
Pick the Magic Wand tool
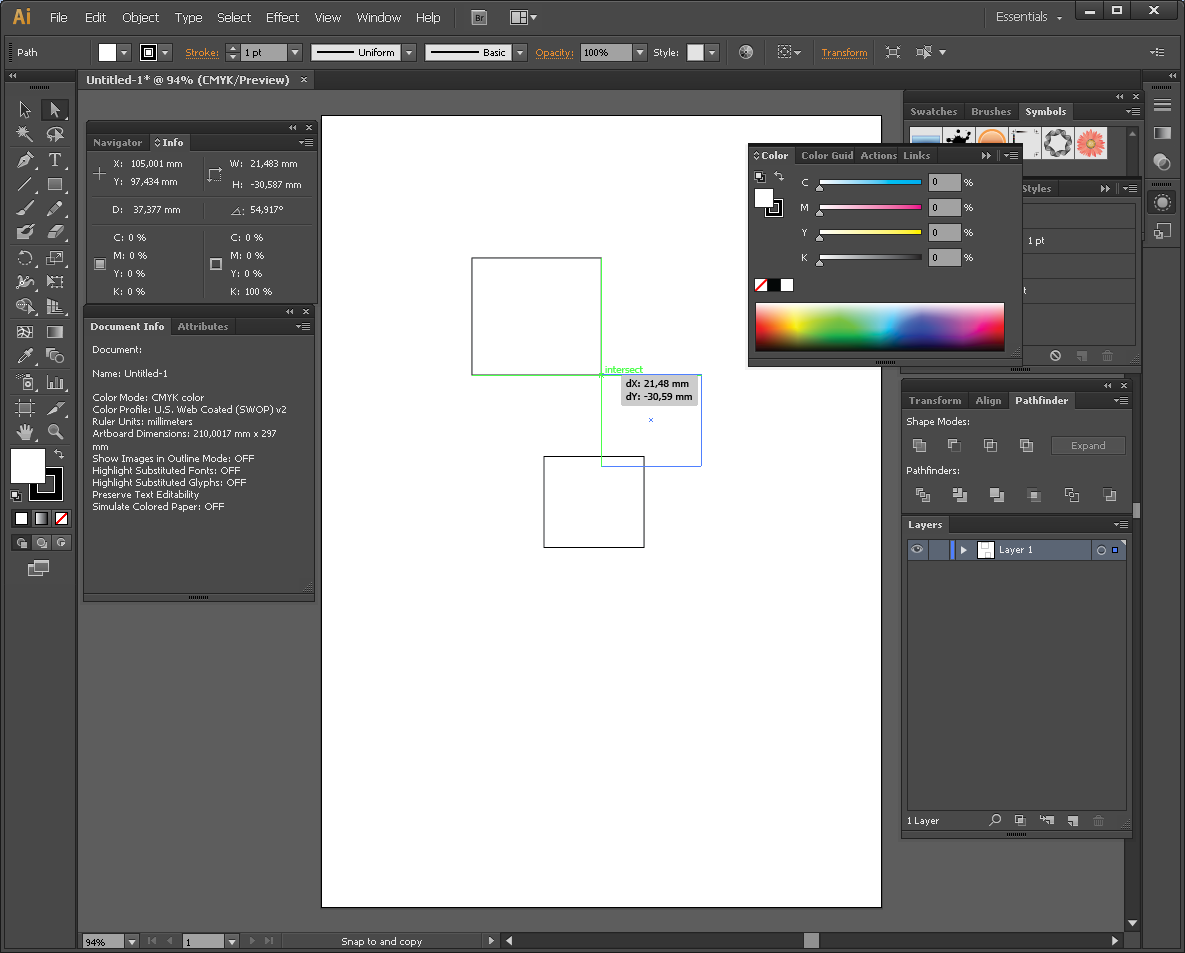[x=25, y=134]
